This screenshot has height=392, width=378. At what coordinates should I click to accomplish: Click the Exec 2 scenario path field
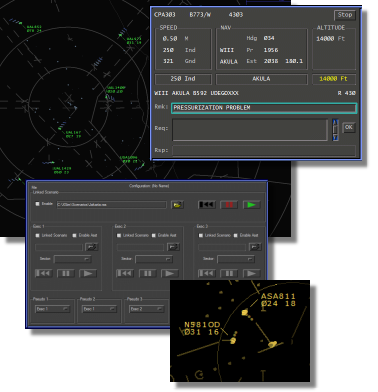141,247
